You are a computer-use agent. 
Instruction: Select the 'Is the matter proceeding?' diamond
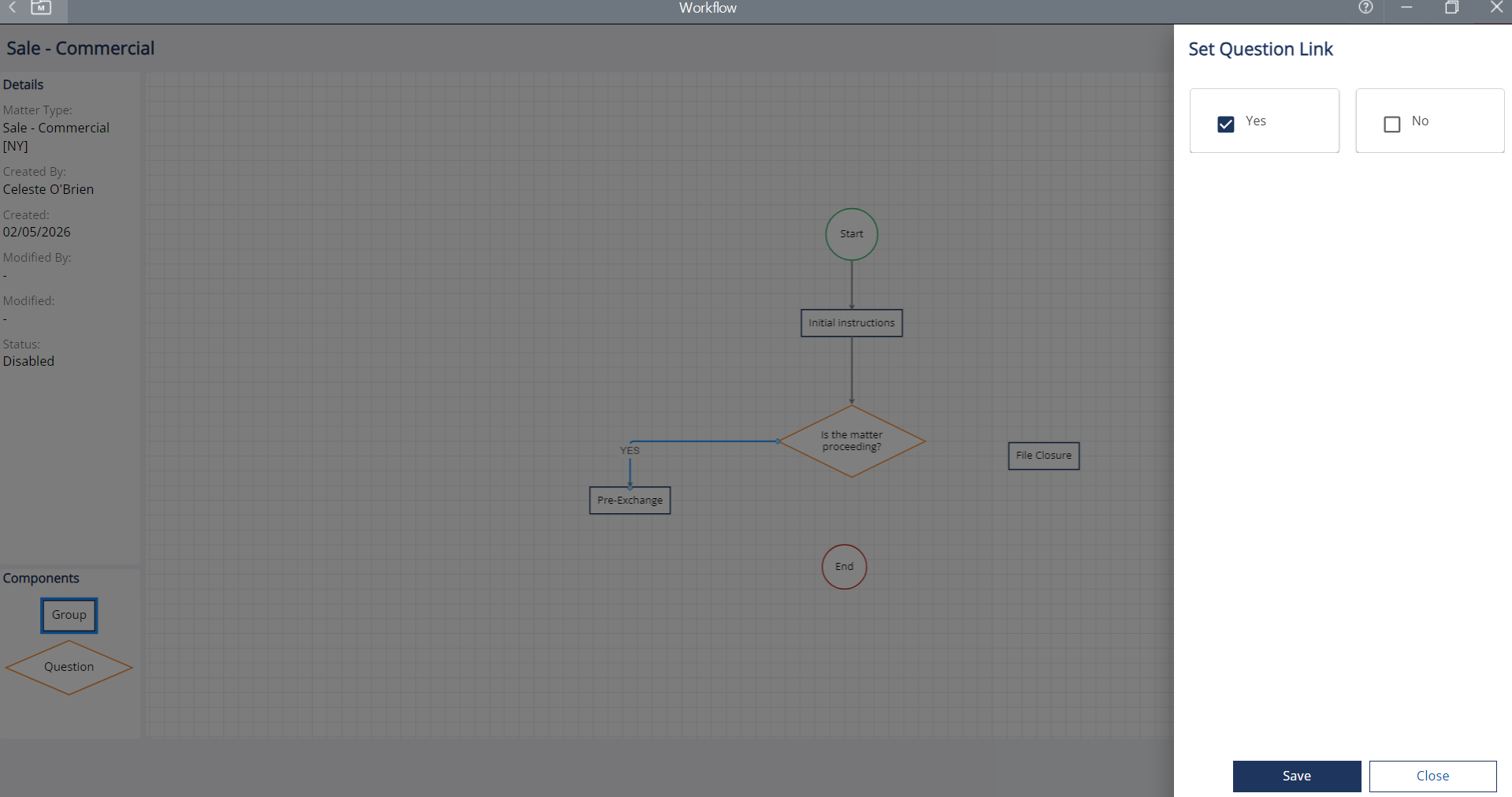[851, 441]
